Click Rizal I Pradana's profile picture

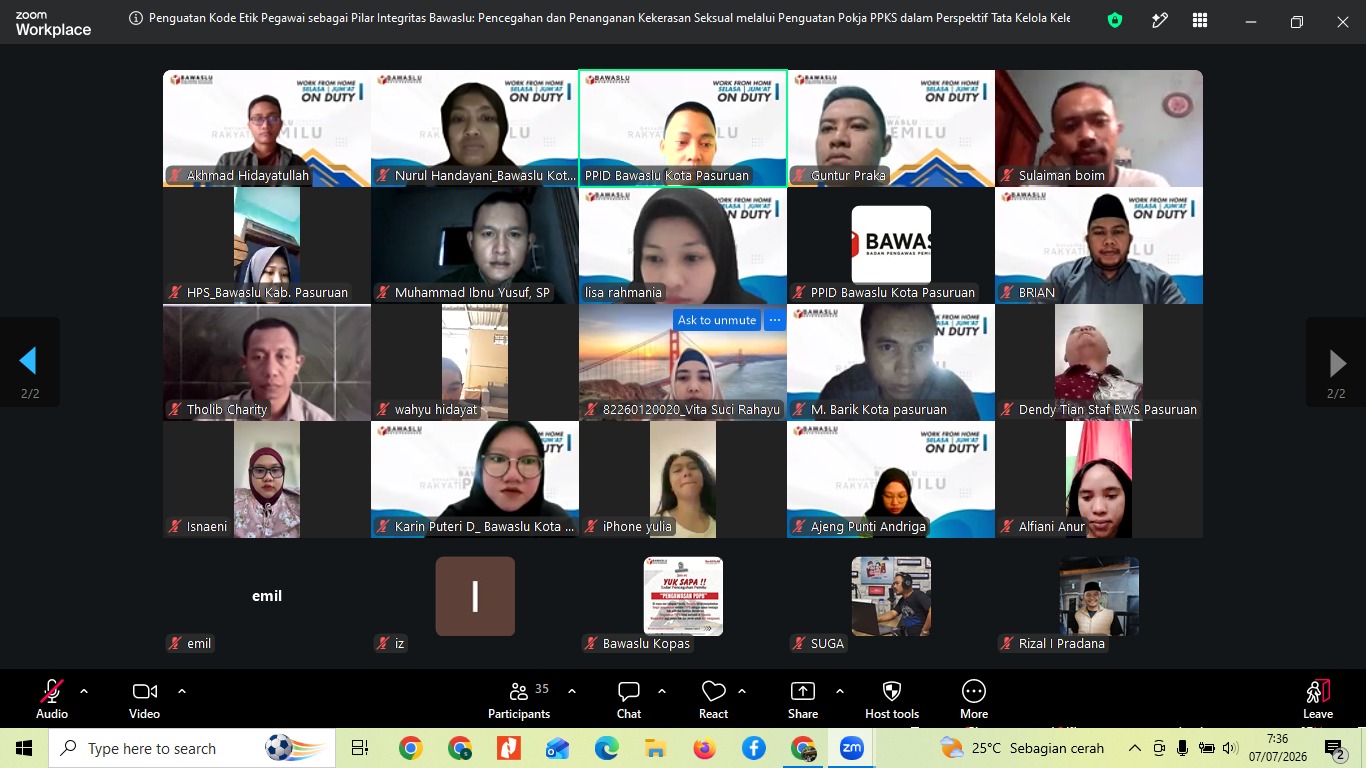1099,596
